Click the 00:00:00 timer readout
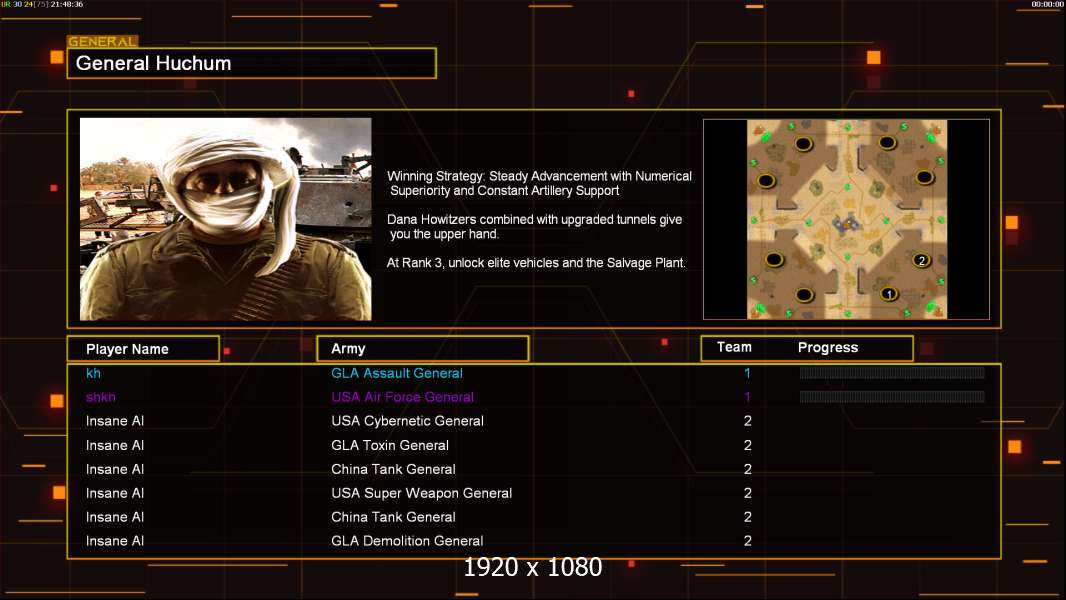 point(1047,4)
